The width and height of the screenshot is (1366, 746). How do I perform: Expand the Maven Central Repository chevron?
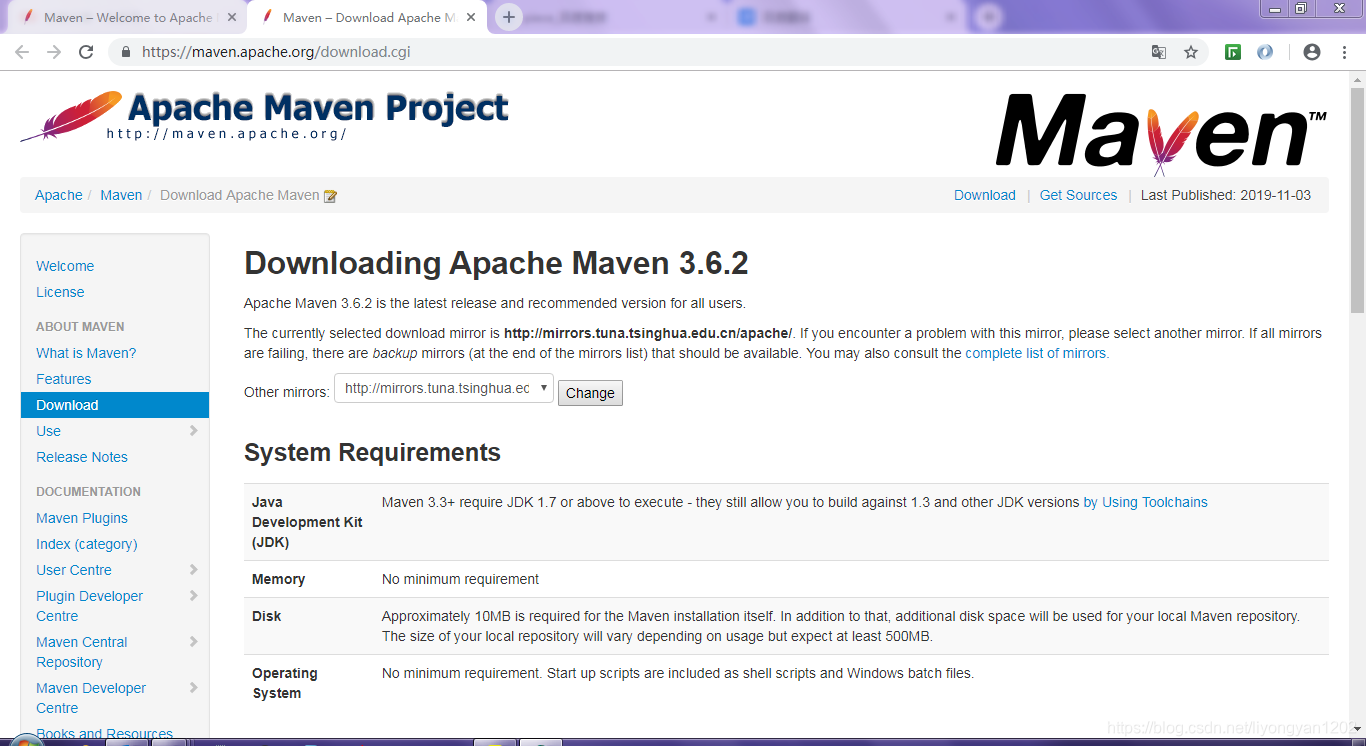tap(194, 642)
